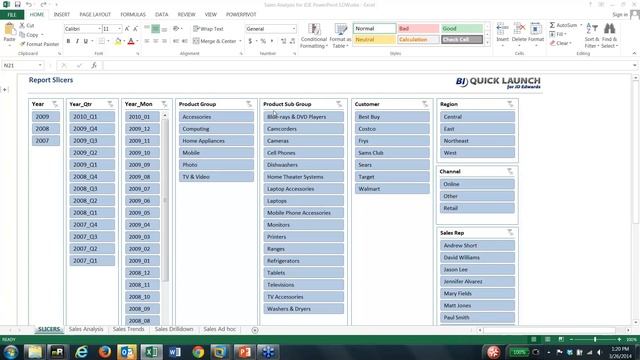This screenshot has width=640, height=360.
Task: Click the Format Painter brush
Action: point(22,44)
